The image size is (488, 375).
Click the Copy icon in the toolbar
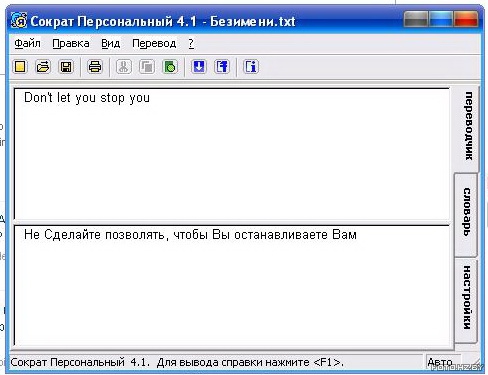point(147,67)
